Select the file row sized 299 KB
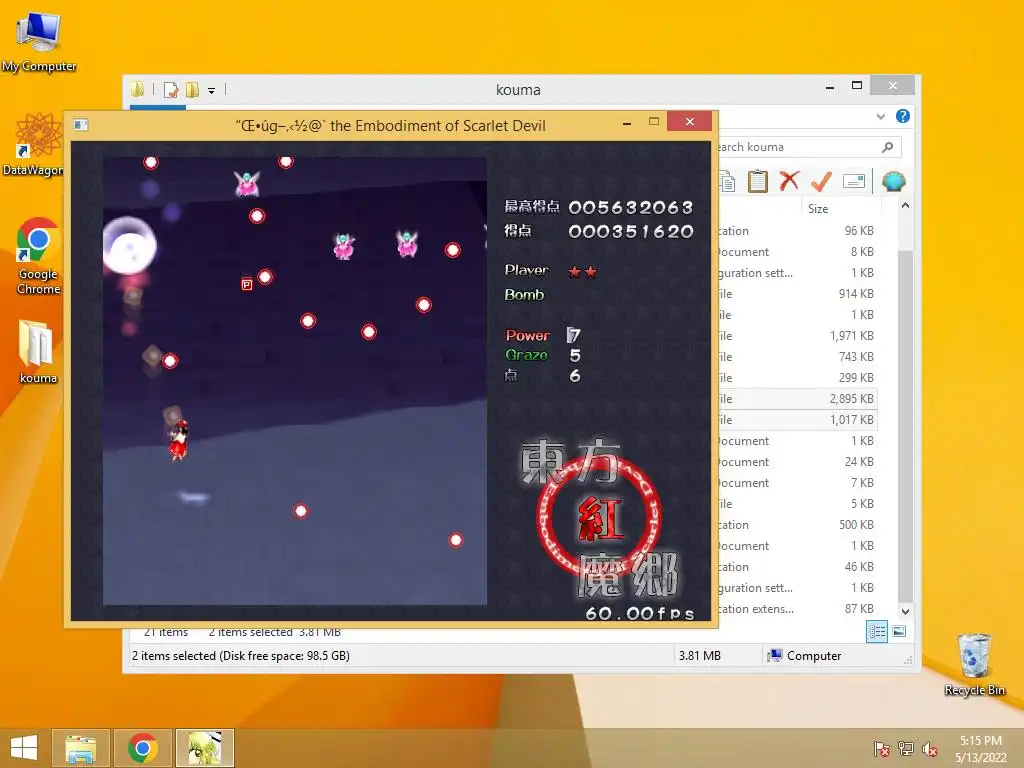 [x=797, y=377]
